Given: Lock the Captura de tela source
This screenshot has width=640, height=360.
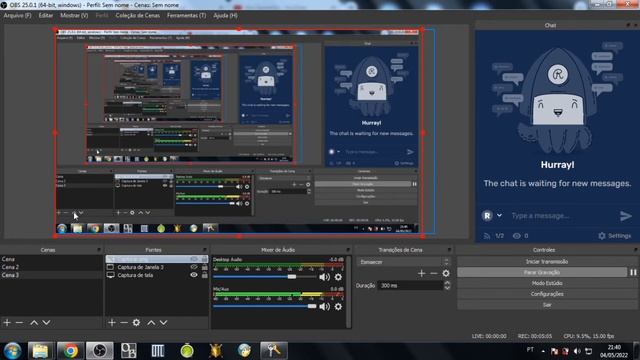Looking at the screenshot, I should [204, 275].
